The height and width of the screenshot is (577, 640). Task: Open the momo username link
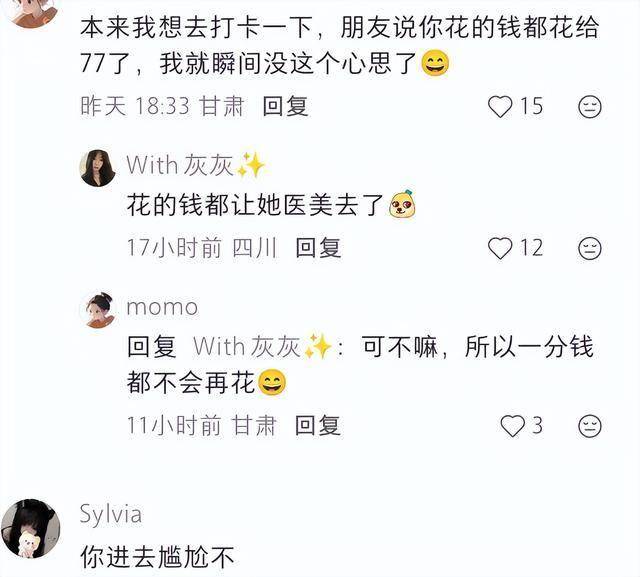[162, 308]
